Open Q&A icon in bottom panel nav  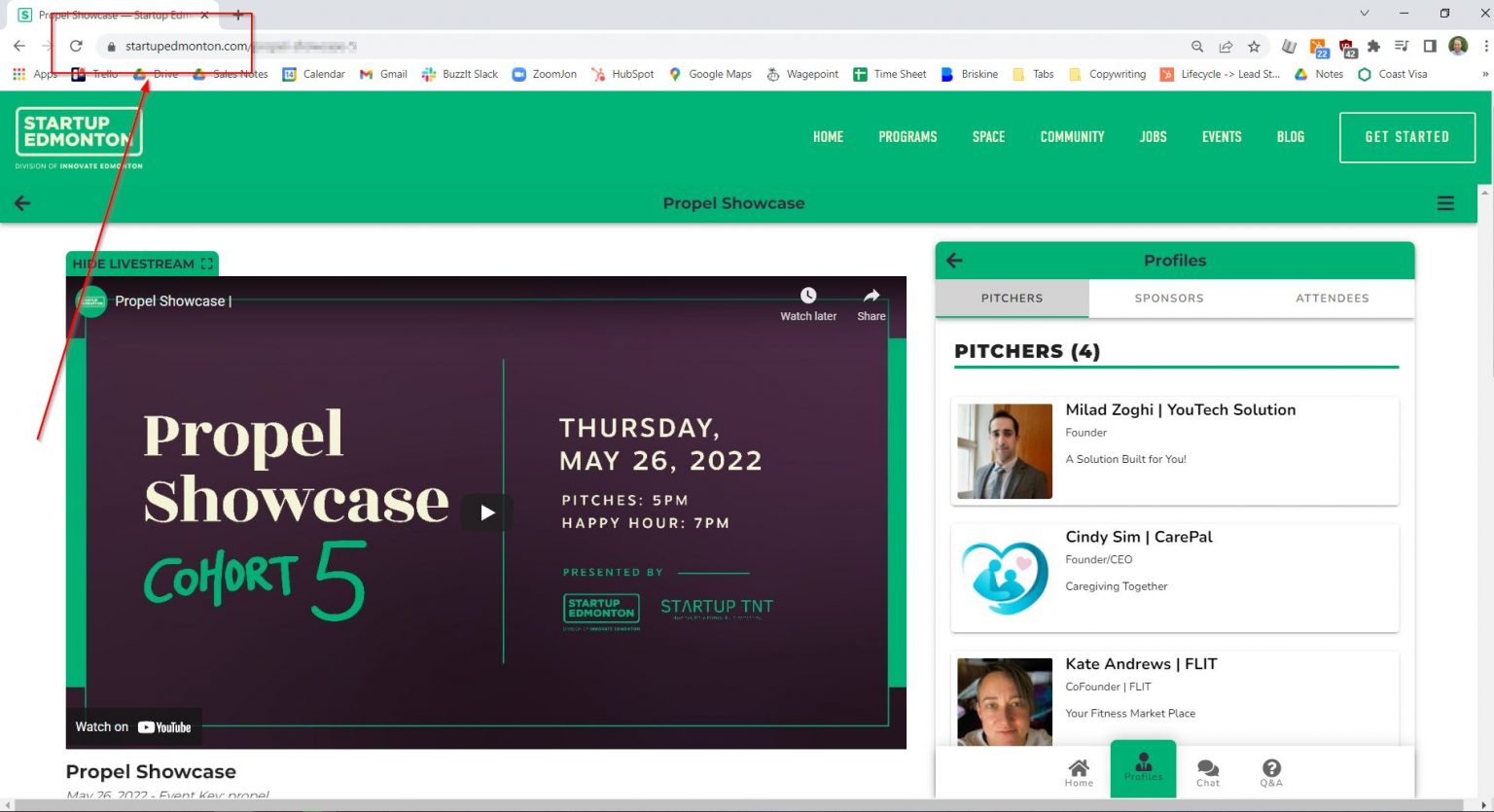coord(1271,772)
